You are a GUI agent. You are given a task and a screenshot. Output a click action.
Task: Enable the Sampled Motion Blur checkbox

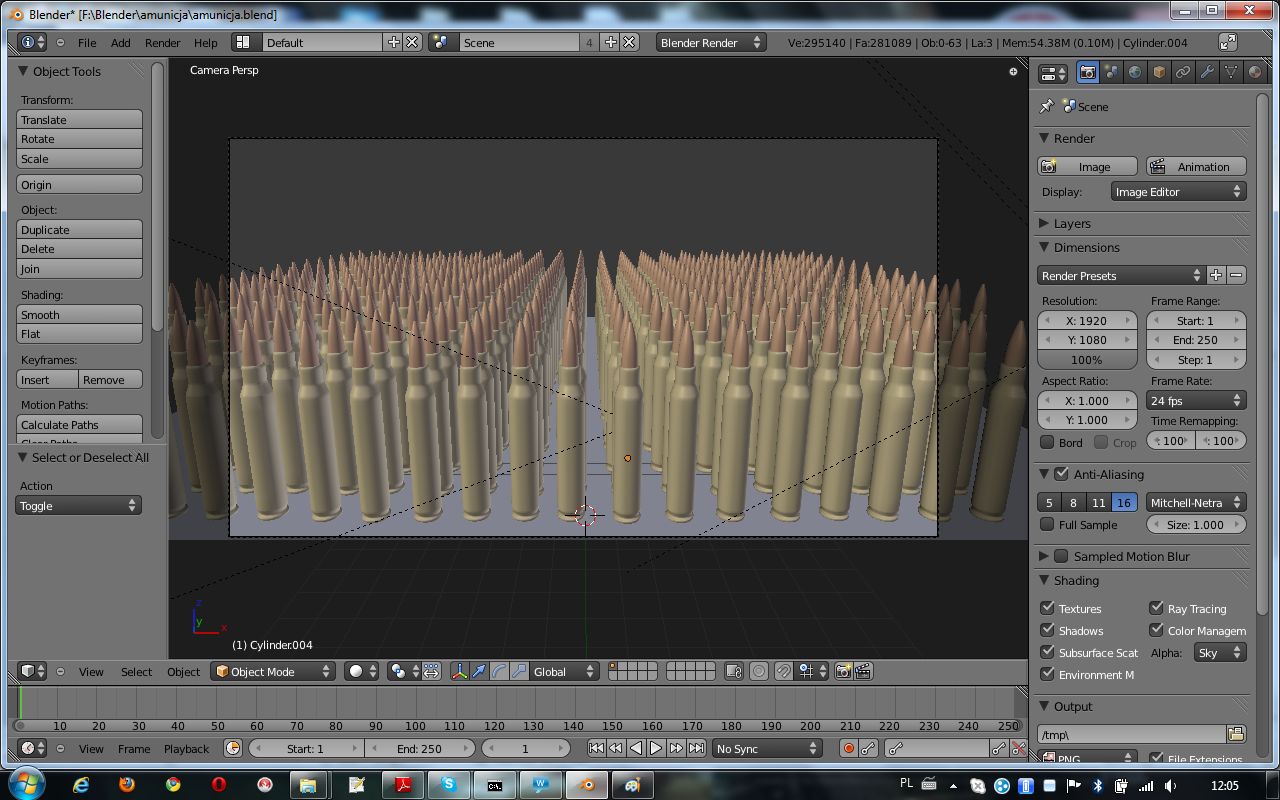point(1062,556)
